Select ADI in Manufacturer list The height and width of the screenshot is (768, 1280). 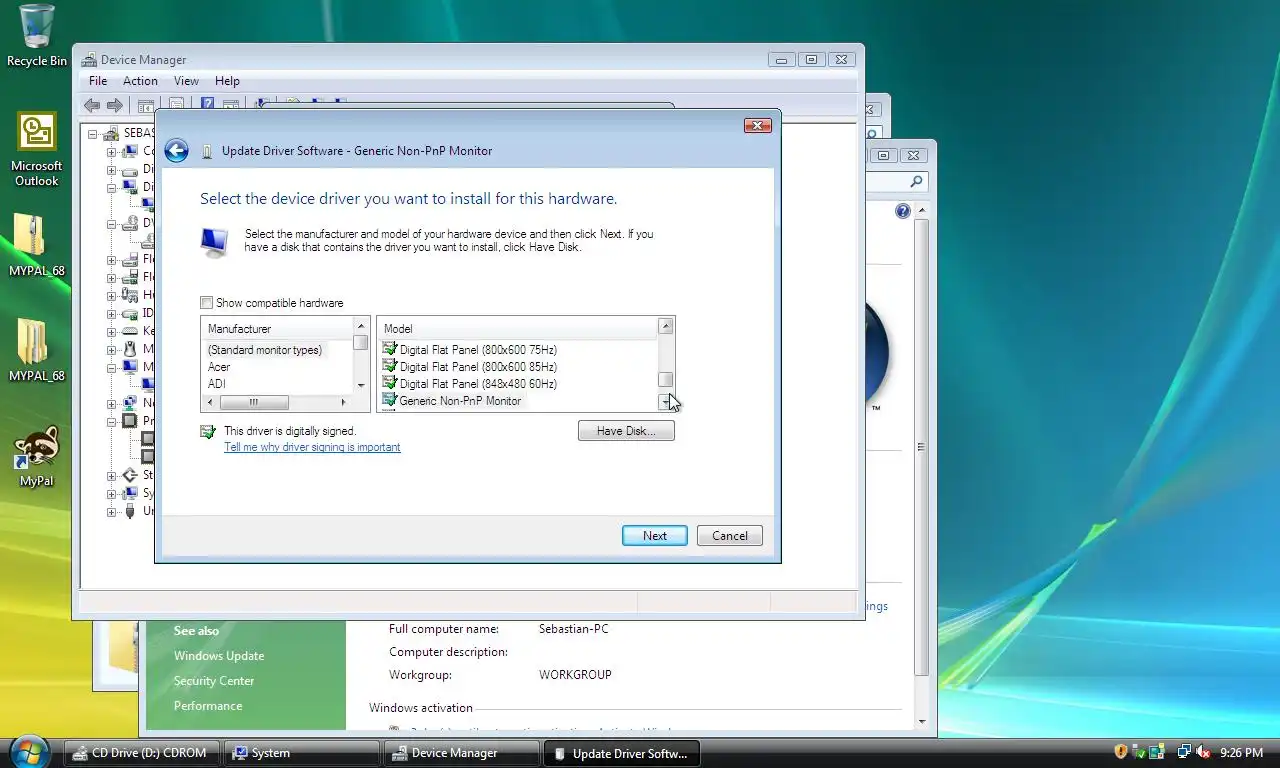tap(217, 384)
